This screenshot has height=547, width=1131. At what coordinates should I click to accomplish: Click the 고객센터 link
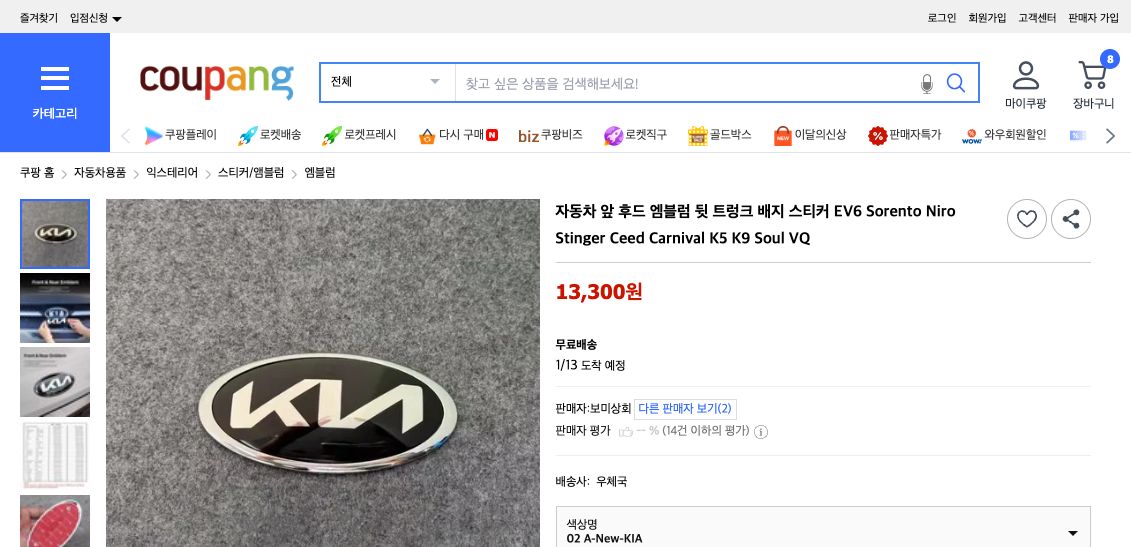pyautogui.click(x=1037, y=18)
